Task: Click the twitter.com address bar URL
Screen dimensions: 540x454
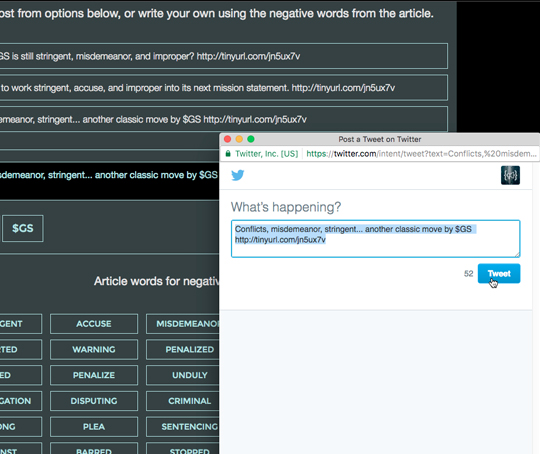Action: [421, 154]
